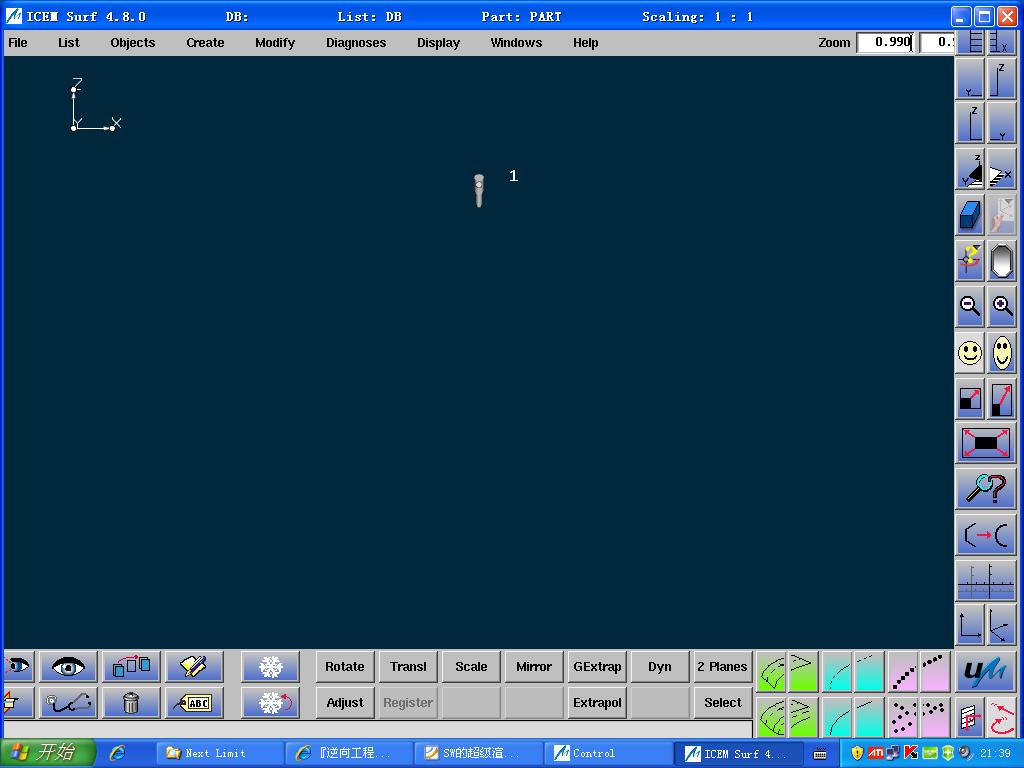Click the Rotate button
1024x768 pixels.
coord(345,667)
